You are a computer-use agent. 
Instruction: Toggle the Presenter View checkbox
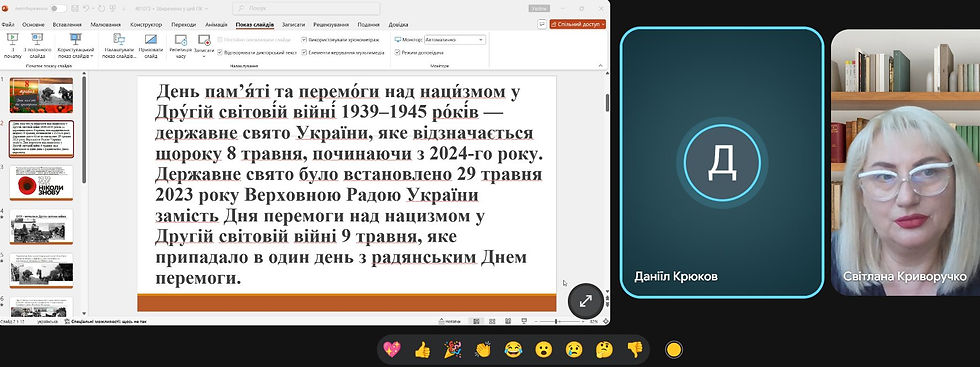pos(397,53)
